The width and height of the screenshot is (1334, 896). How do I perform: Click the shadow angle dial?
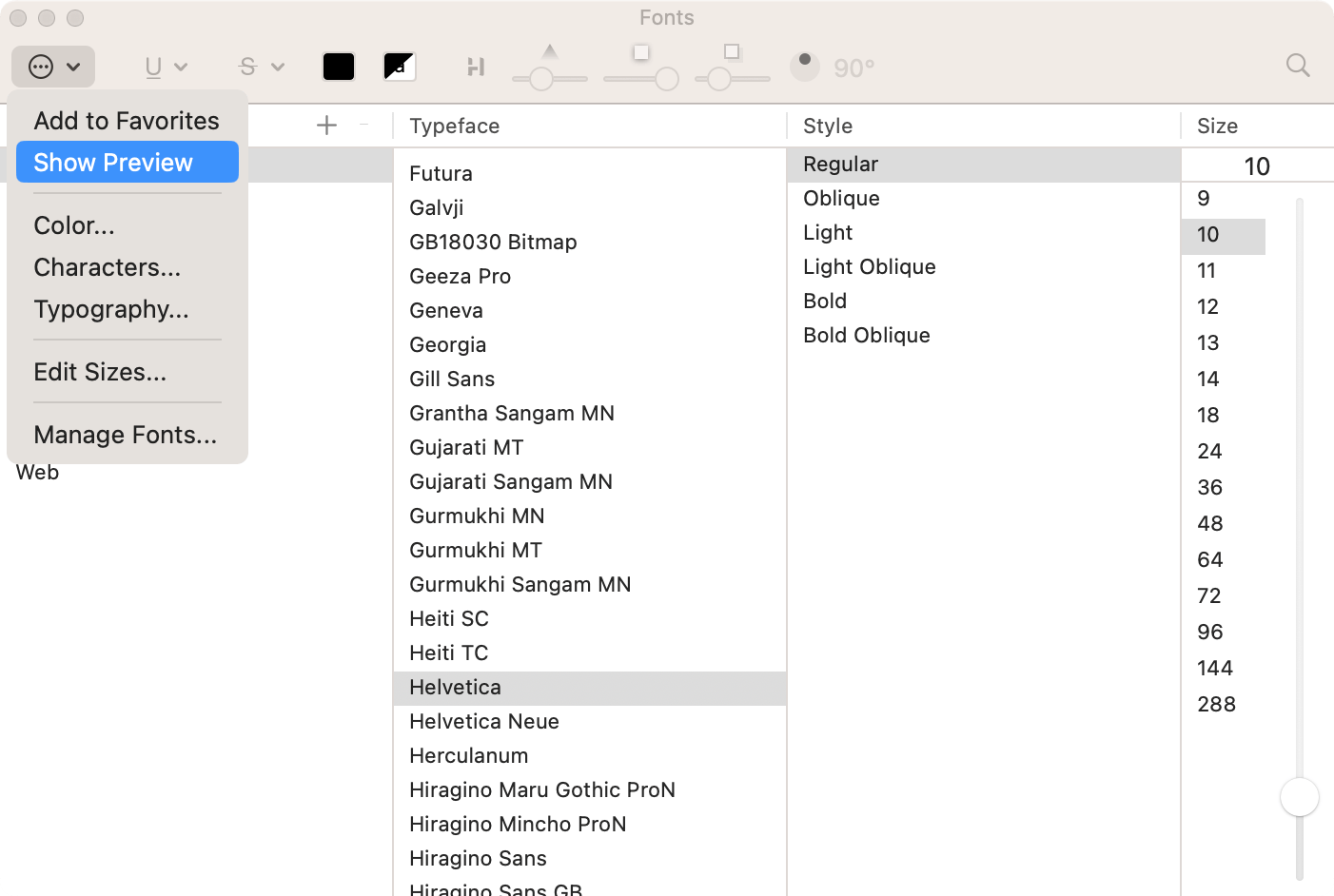[805, 66]
